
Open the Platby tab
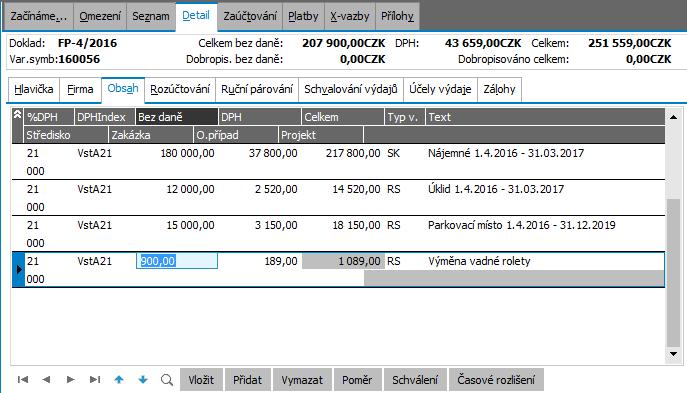303,16
